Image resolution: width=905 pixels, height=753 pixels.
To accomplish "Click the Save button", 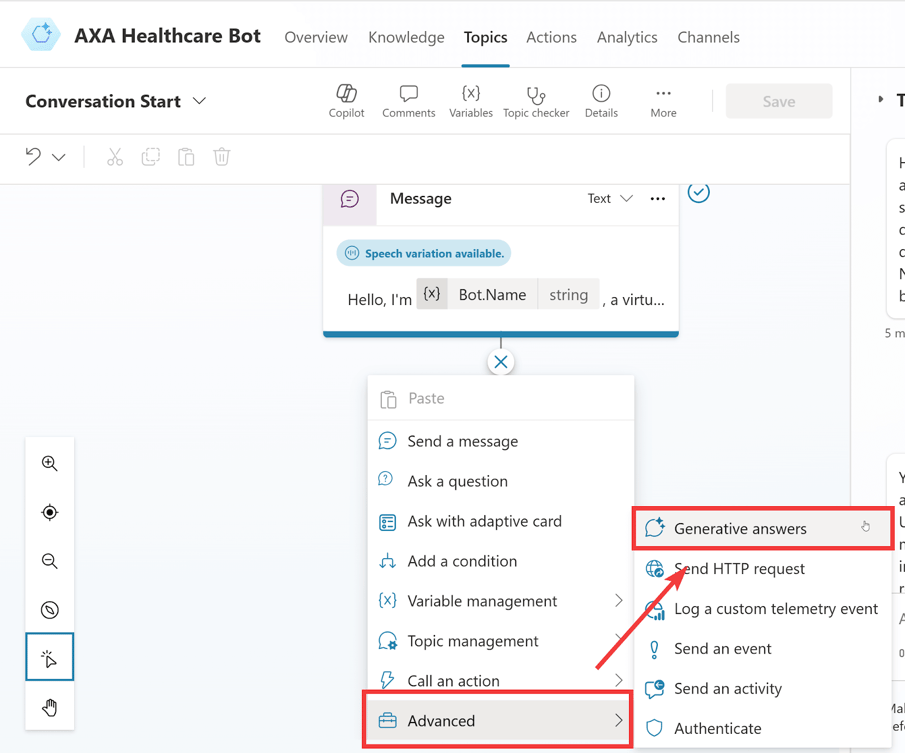I will coord(779,101).
